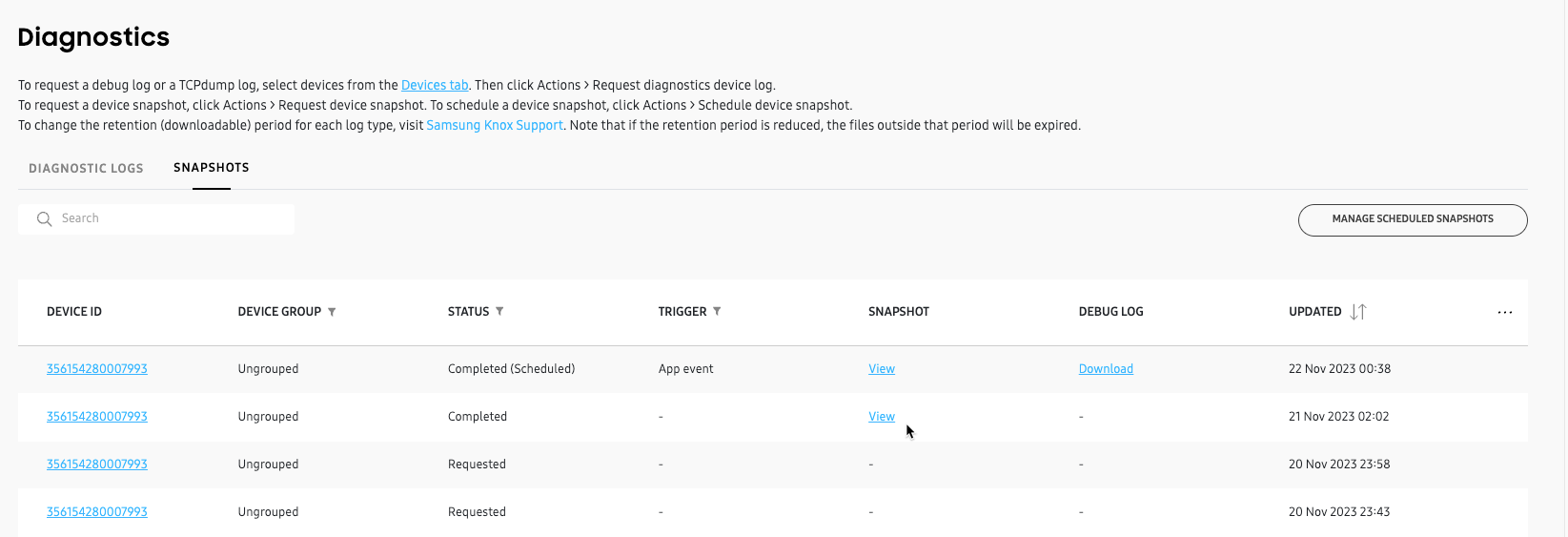Click Completed status in 21 Nov row
This screenshot has height=537, width=1568.
tap(478, 417)
